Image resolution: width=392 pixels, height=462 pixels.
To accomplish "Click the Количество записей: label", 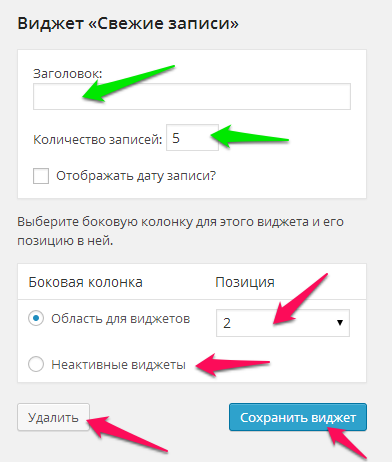I will tap(98, 139).
